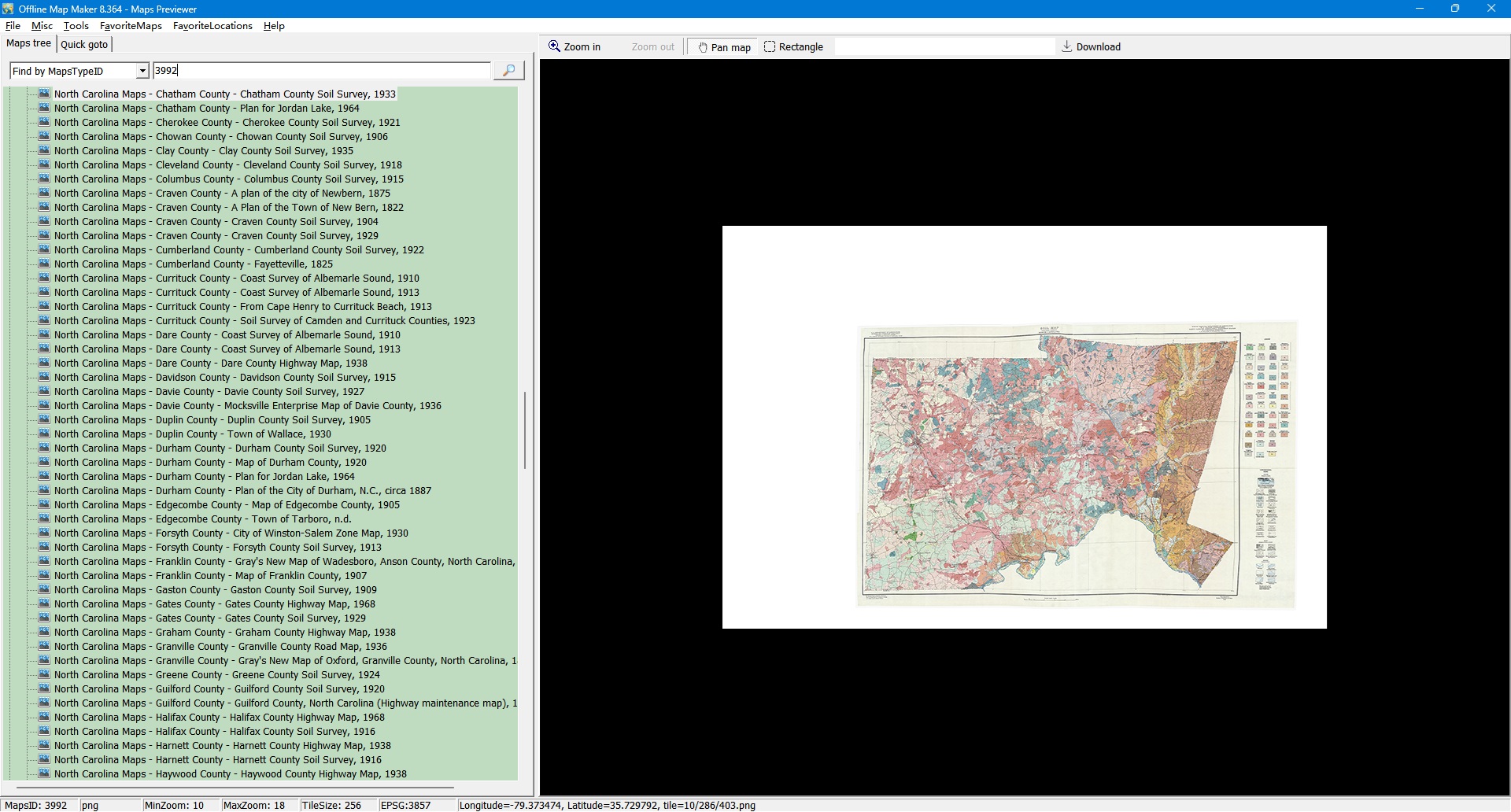Activate the Pan map hand tool
Screen dimensions: 1511x812
click(x=724, y=47)
